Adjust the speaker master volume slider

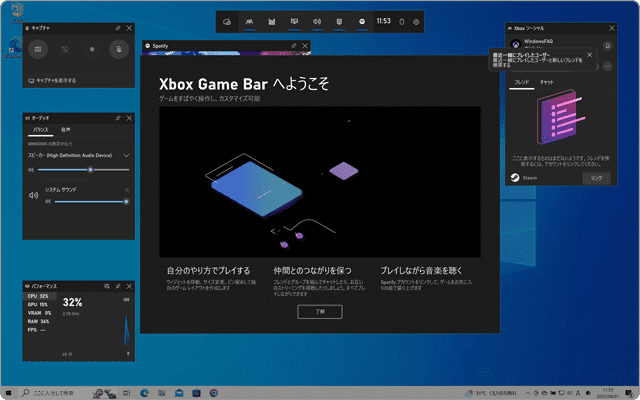click(84, 170)
